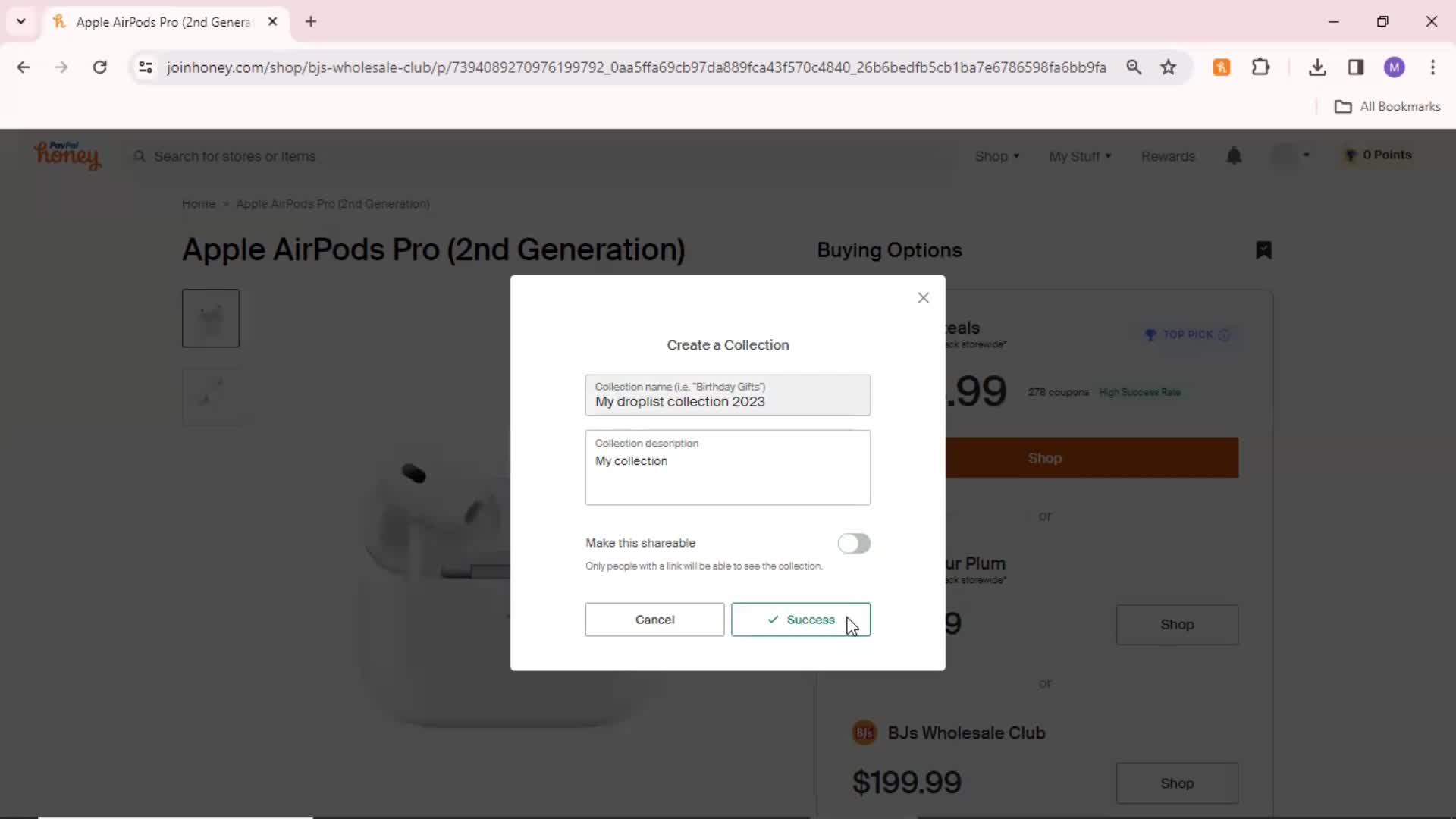1456x819 pixels.
Task: Click the browser extensions icon in toolbar
Action: pyautogui.click(x=1262, y=67)
